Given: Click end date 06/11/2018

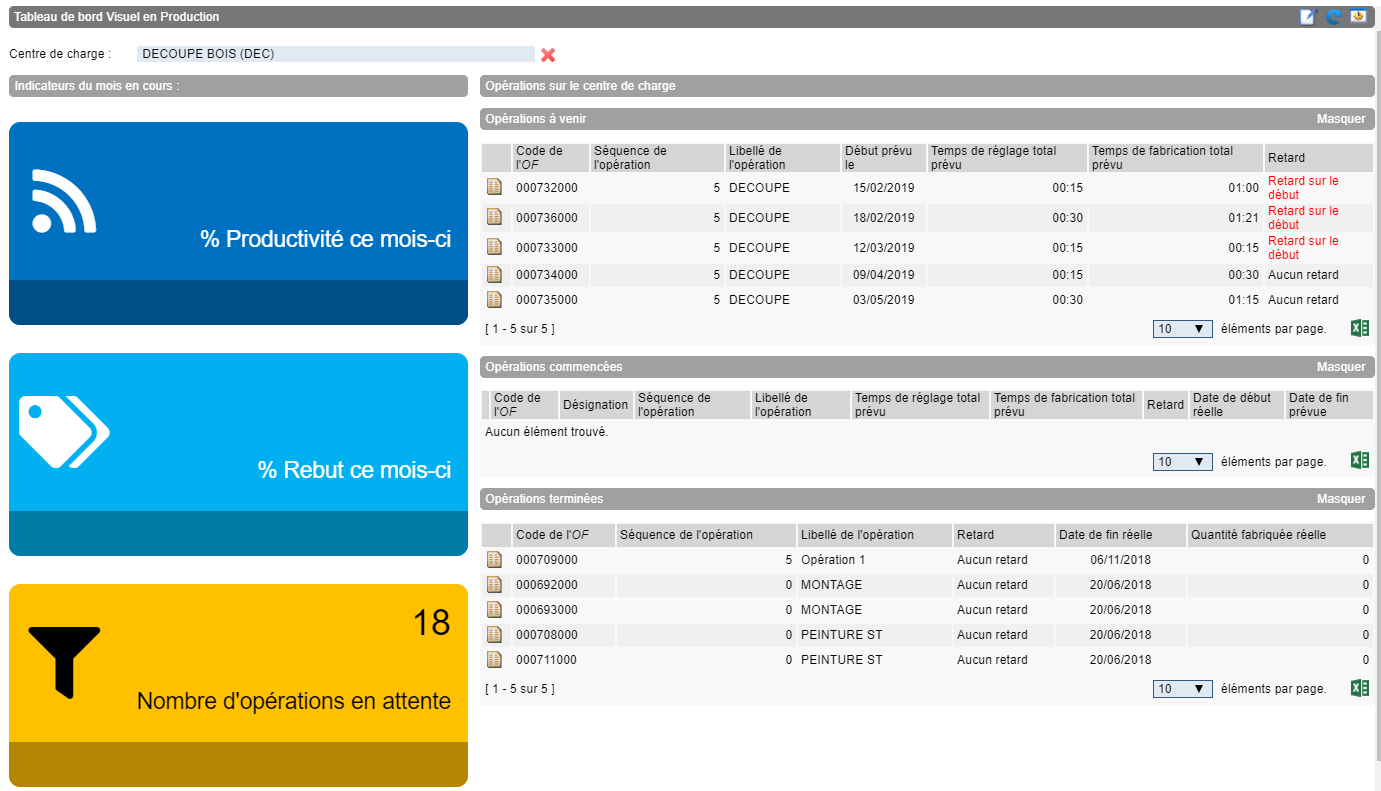Looking at the screenshot, I should click(1121, 560).
